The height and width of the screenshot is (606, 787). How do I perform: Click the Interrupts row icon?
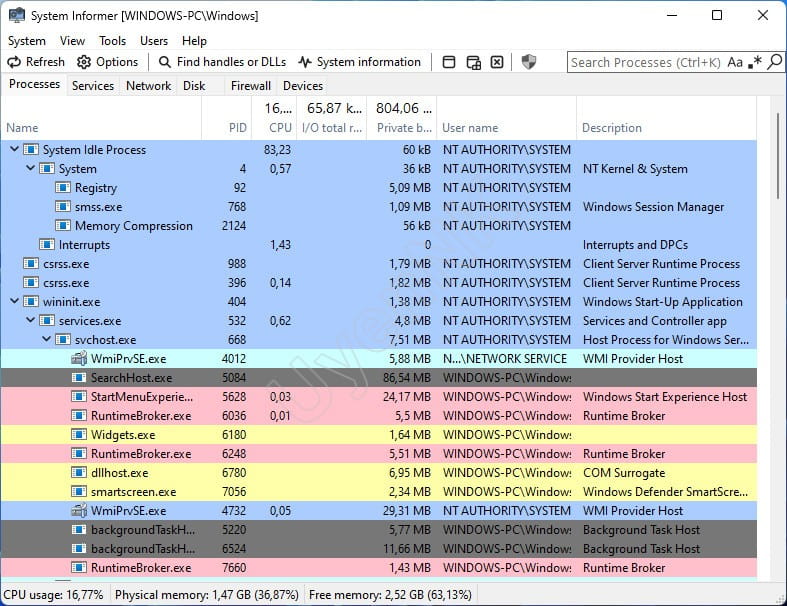point(47,245)
